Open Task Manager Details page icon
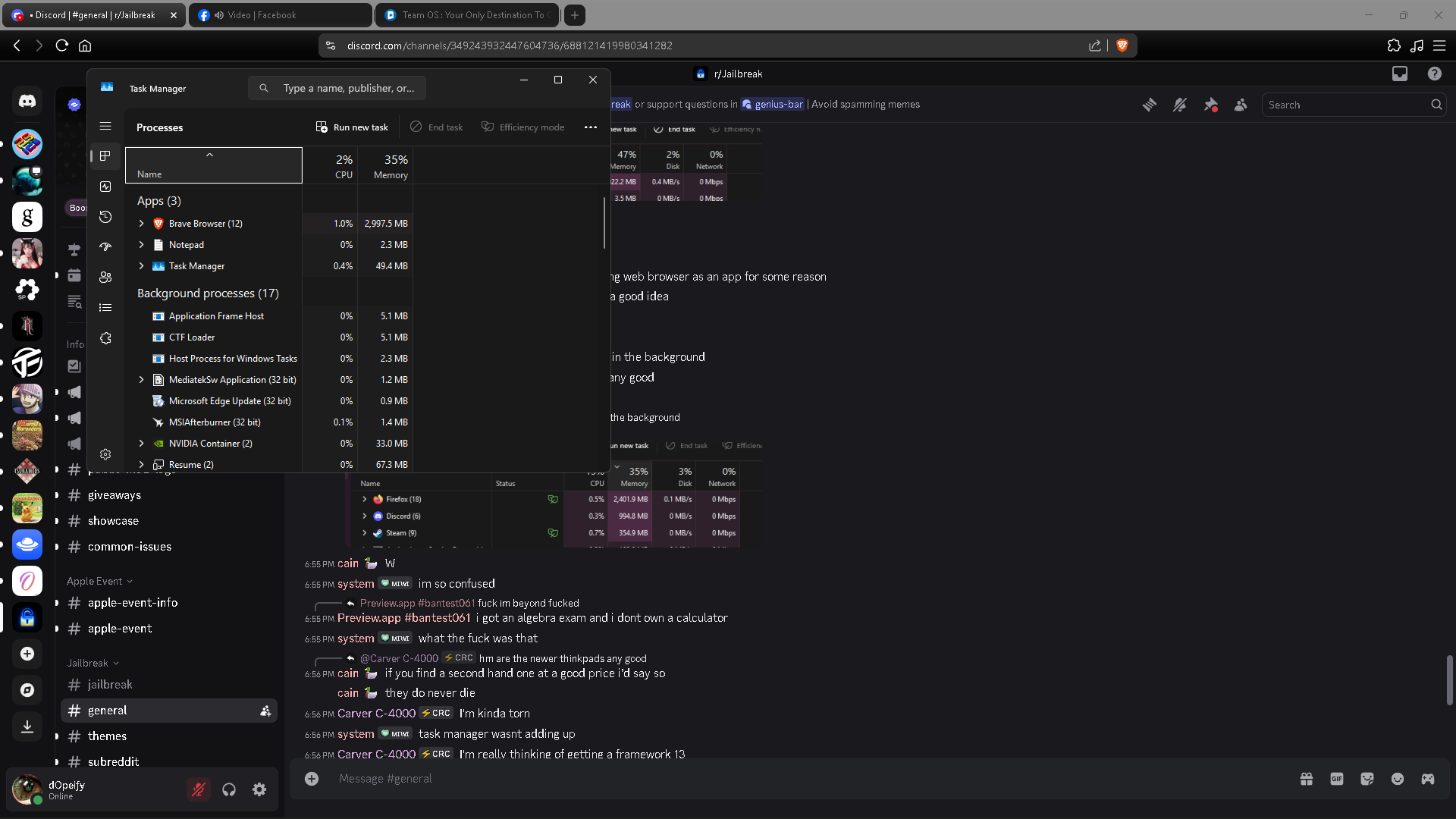This screenshot has width=1456, height=819. [x=105, y=308]
